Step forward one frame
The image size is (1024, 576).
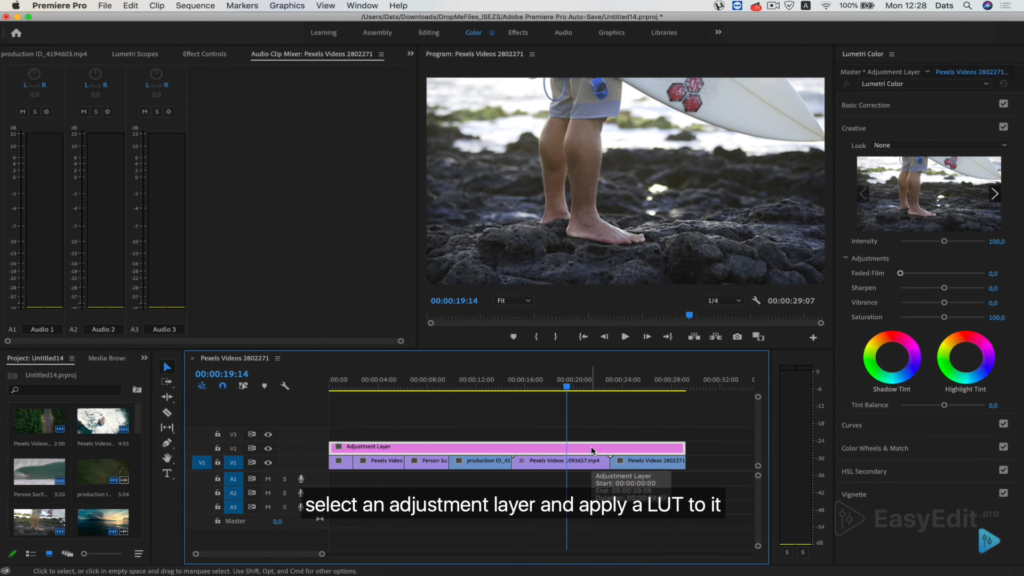pos(647,337)
